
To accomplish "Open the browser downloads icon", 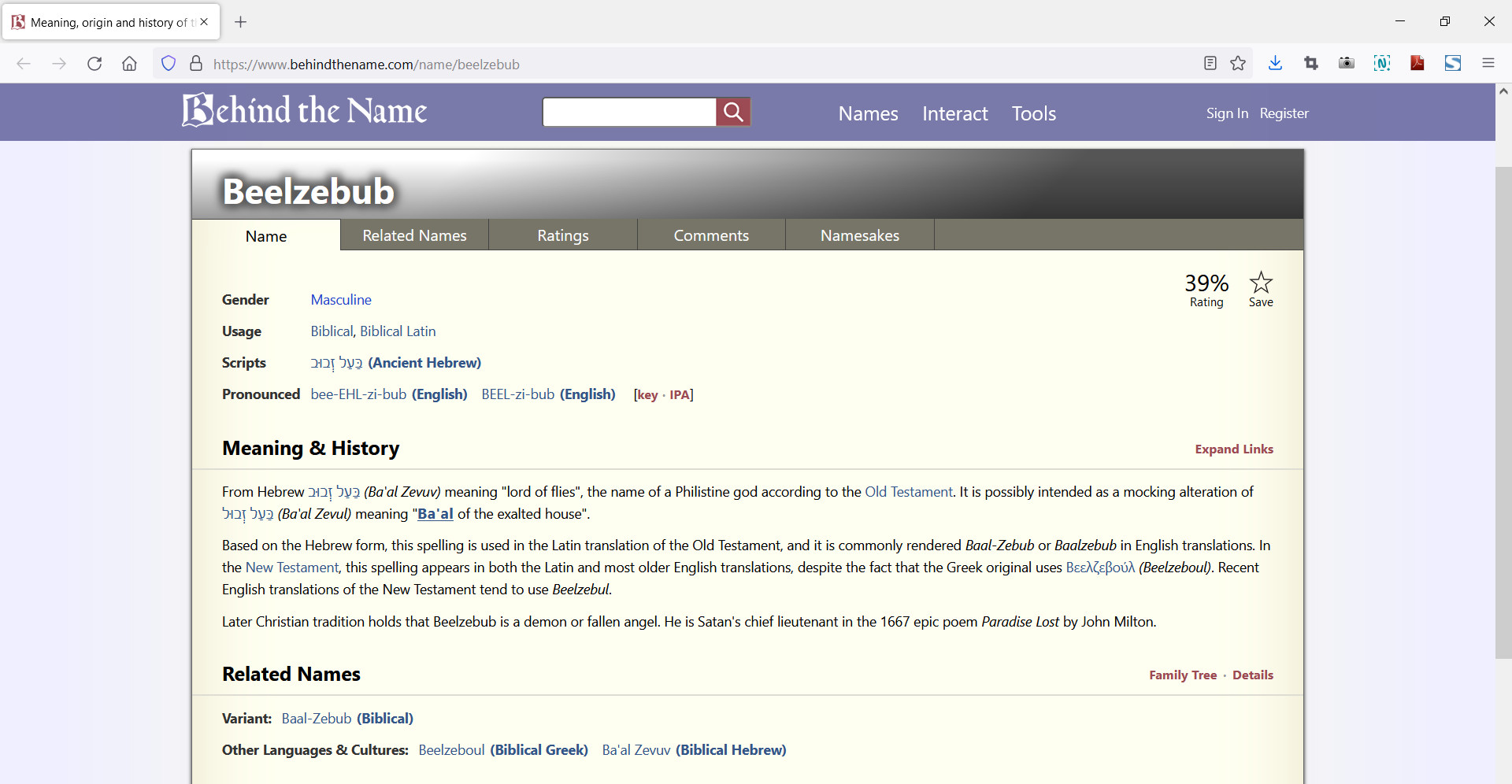I will pos(1276,64).
